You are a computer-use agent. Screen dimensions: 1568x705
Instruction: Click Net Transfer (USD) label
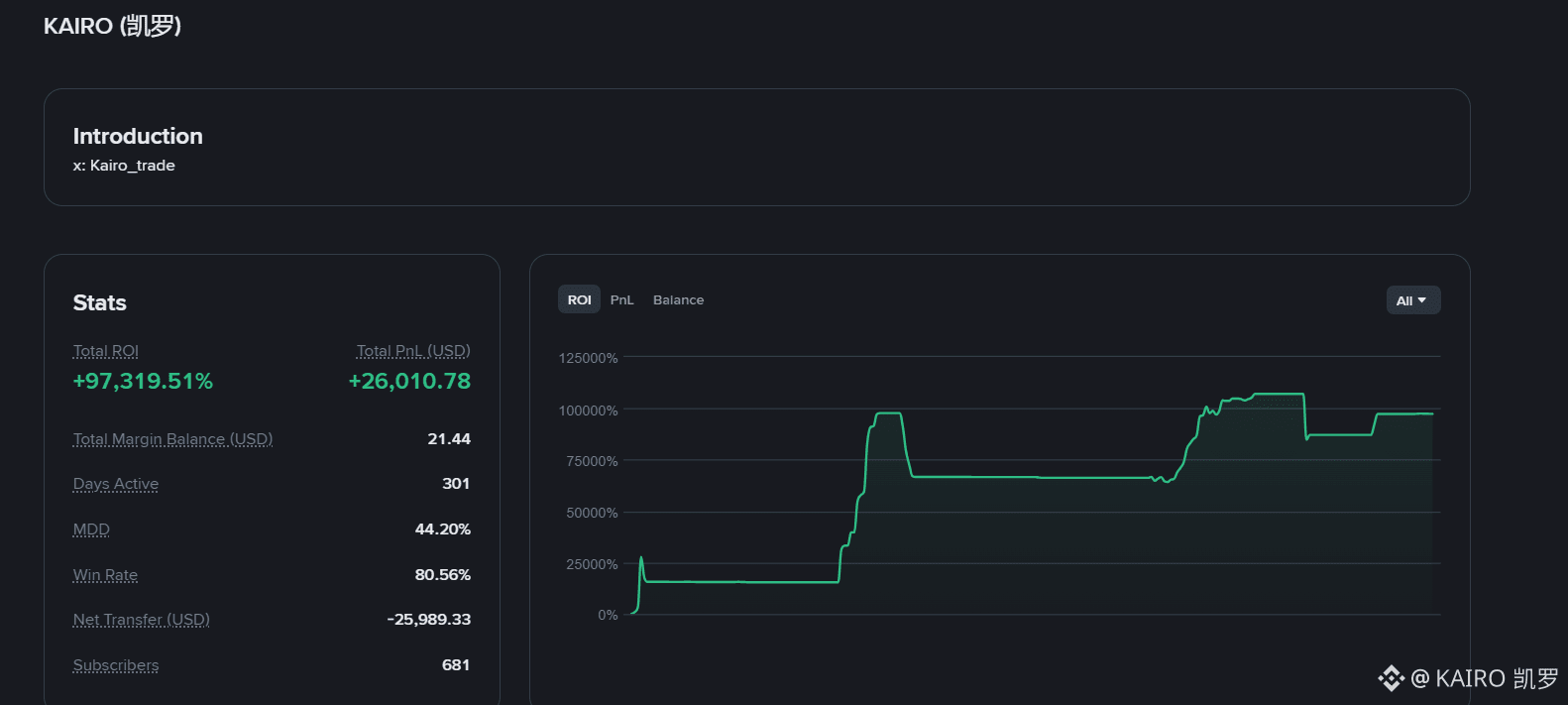pos(141,620)
